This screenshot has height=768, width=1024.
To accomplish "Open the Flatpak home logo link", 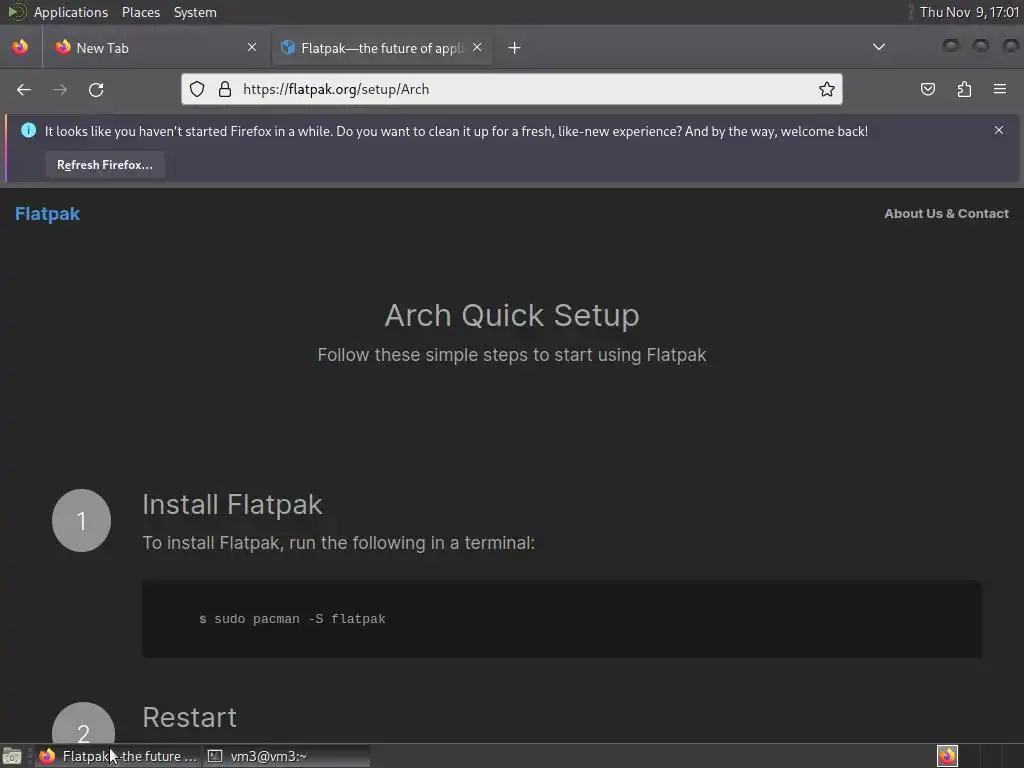I will coord(47,214).
